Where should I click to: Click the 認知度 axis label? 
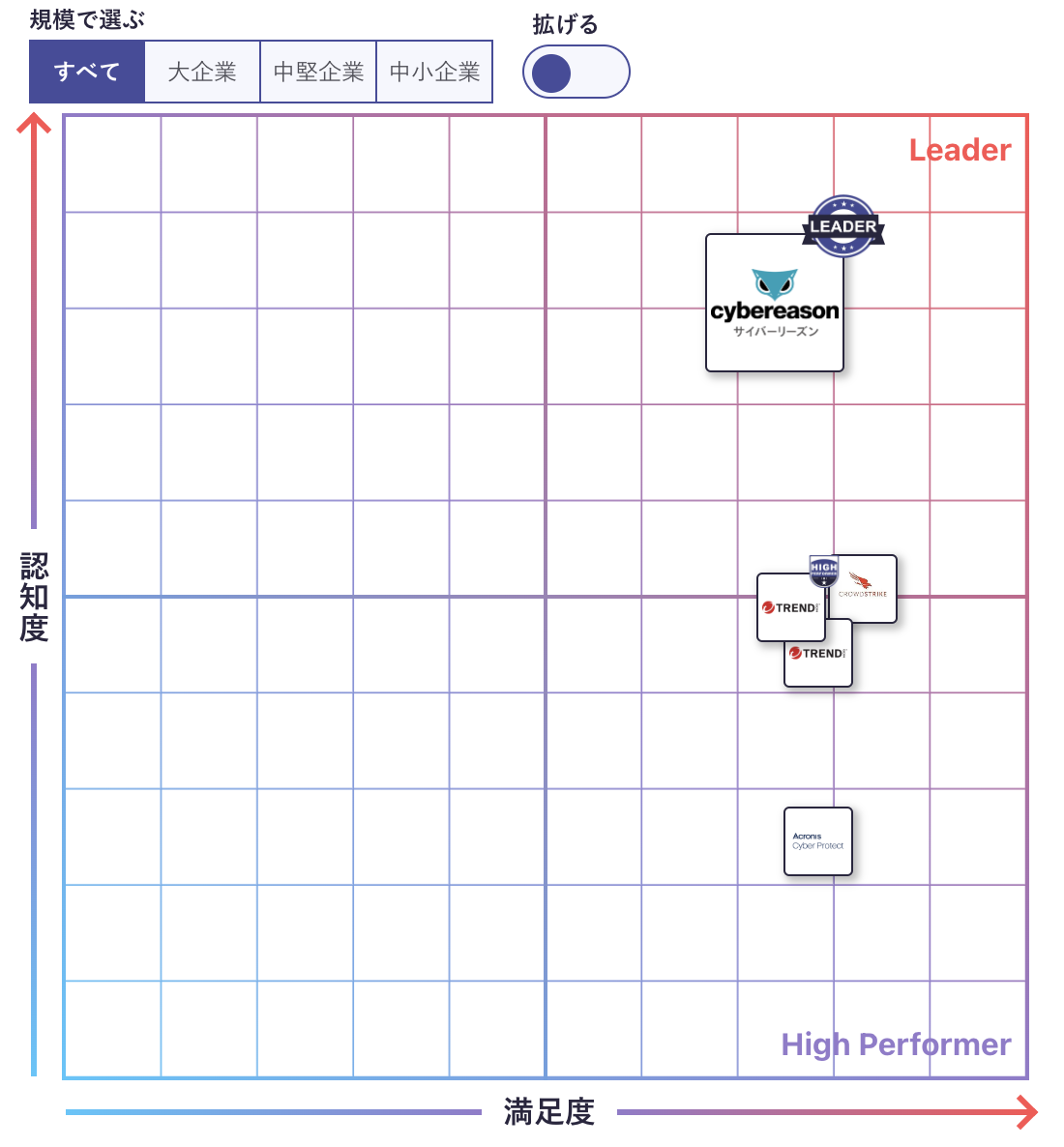point(34,597)
